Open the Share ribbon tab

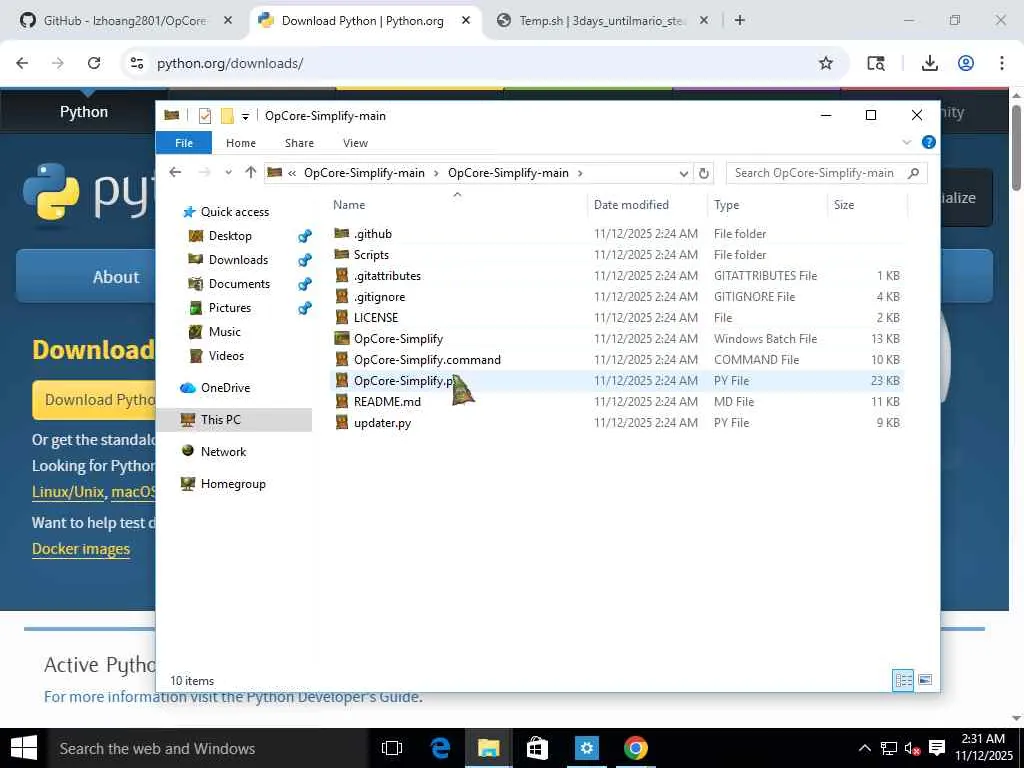(x=299, y=142)
